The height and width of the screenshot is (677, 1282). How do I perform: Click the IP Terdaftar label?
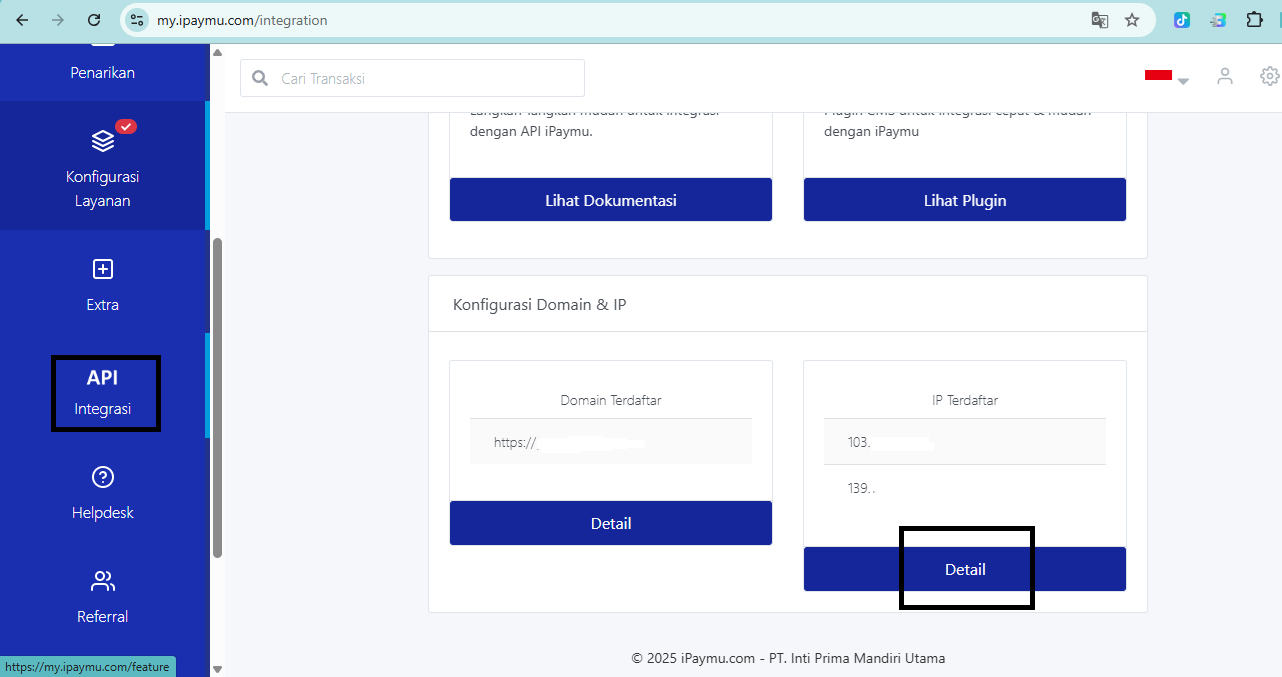click(x=965, y=400)
